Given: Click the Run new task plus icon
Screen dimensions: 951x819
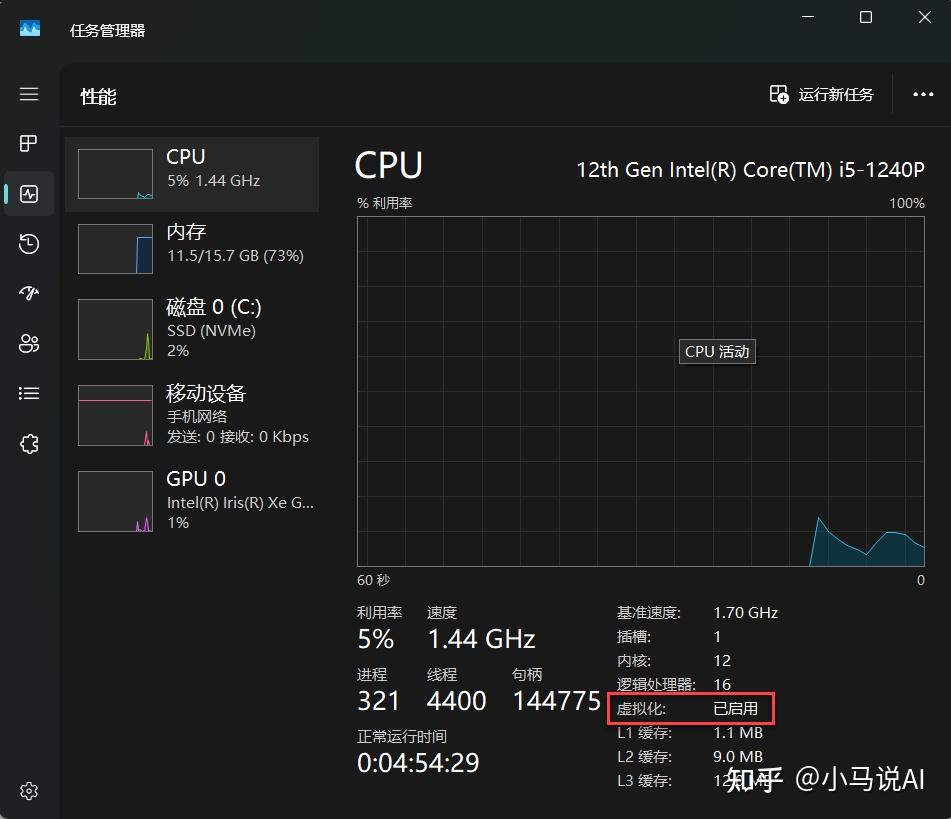Looking at the screenshot, I should 778,94.
